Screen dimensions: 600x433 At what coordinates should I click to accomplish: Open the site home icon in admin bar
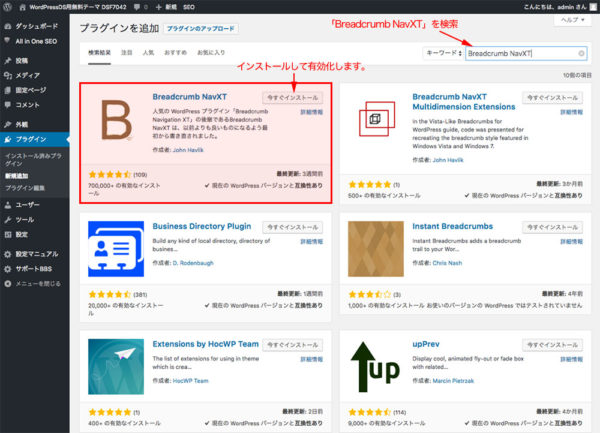pyautogui.click(x=23, y=7)
